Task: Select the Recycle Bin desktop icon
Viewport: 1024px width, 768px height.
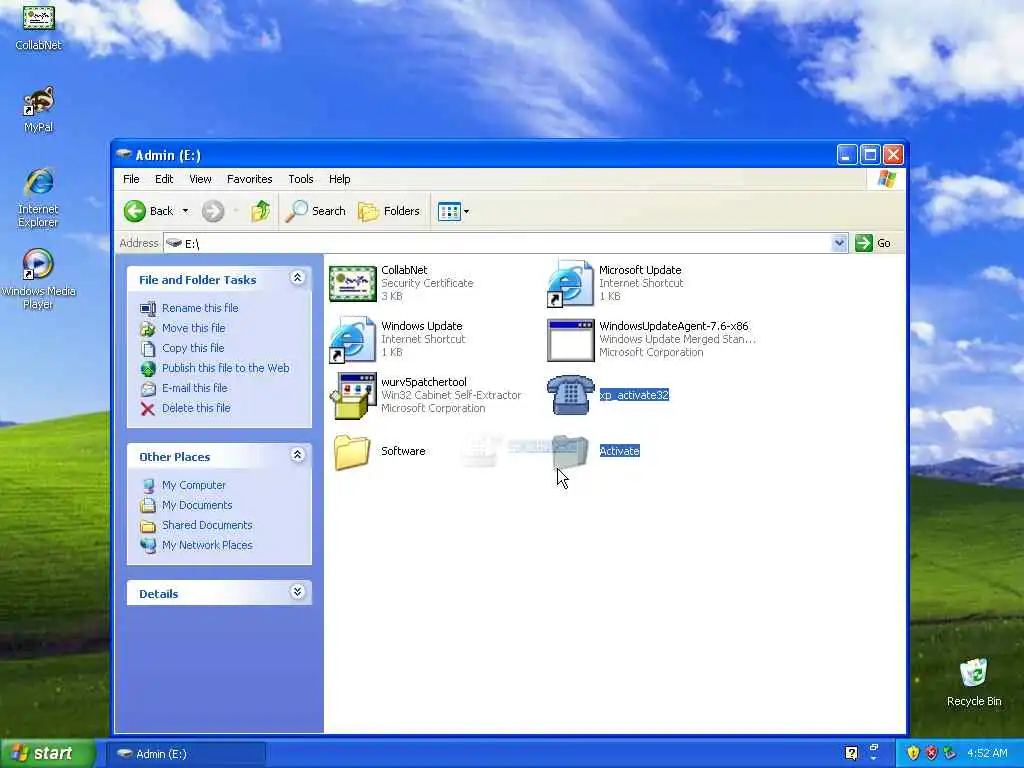Action: (x=974, y=682)
